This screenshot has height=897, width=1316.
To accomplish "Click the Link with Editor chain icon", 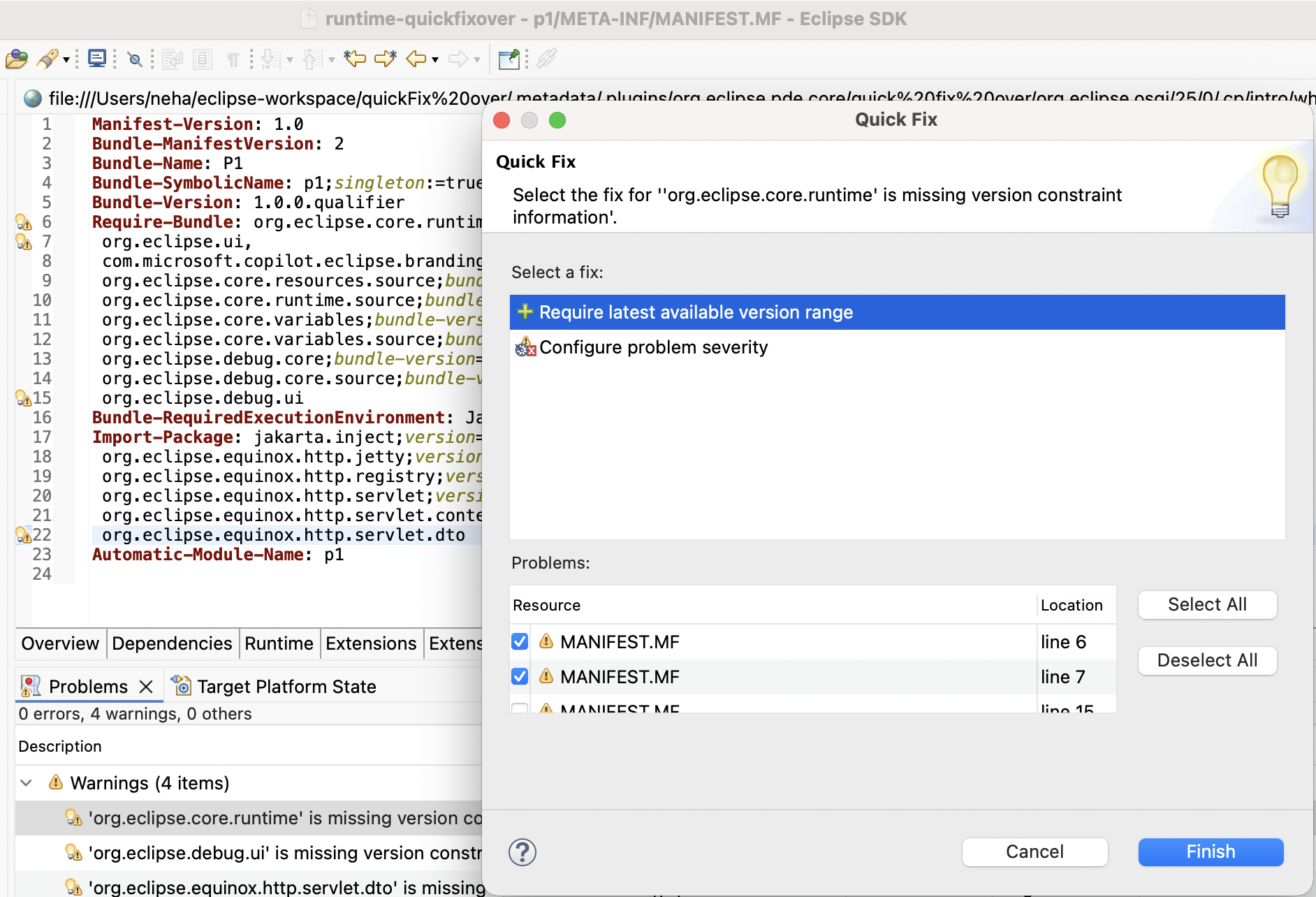I will (547, 59).
